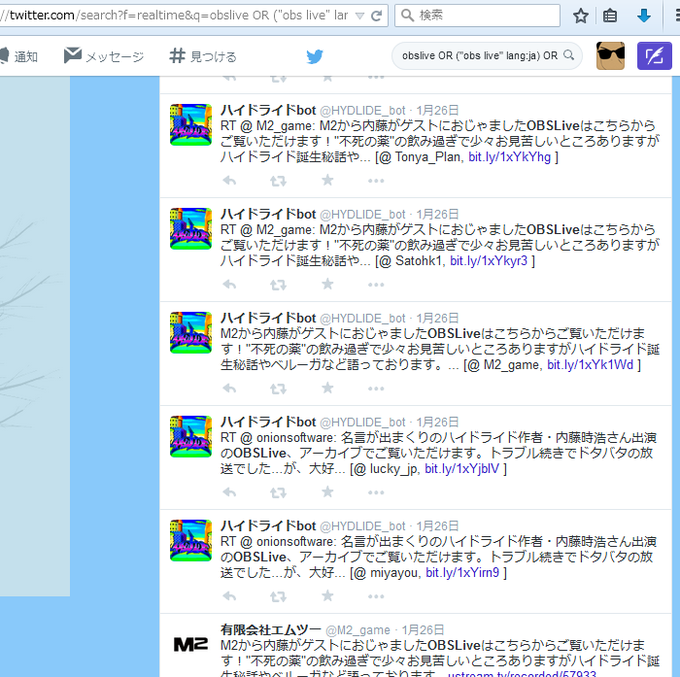
Task: Click the magnifier icon in the Twitter search box
Action: [569, 55]
